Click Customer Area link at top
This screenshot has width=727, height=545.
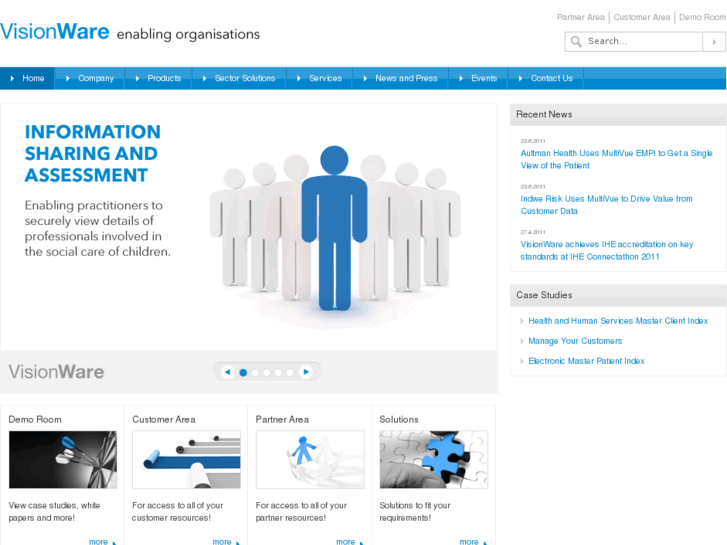coord(642,17)
